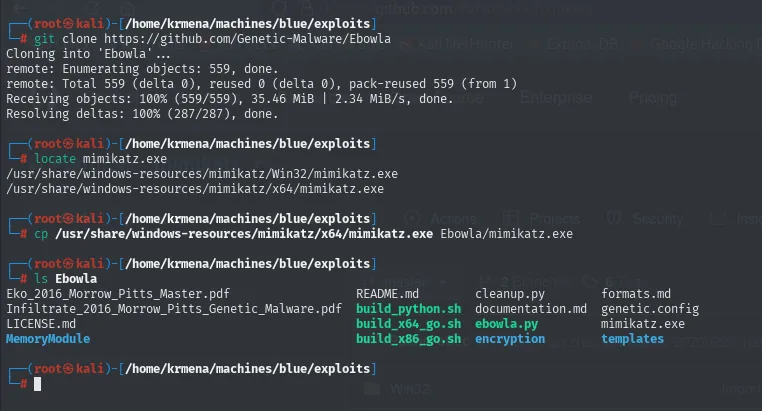Select build_x86_go.sh script name

pyautogui.click(x=408, y=339)
